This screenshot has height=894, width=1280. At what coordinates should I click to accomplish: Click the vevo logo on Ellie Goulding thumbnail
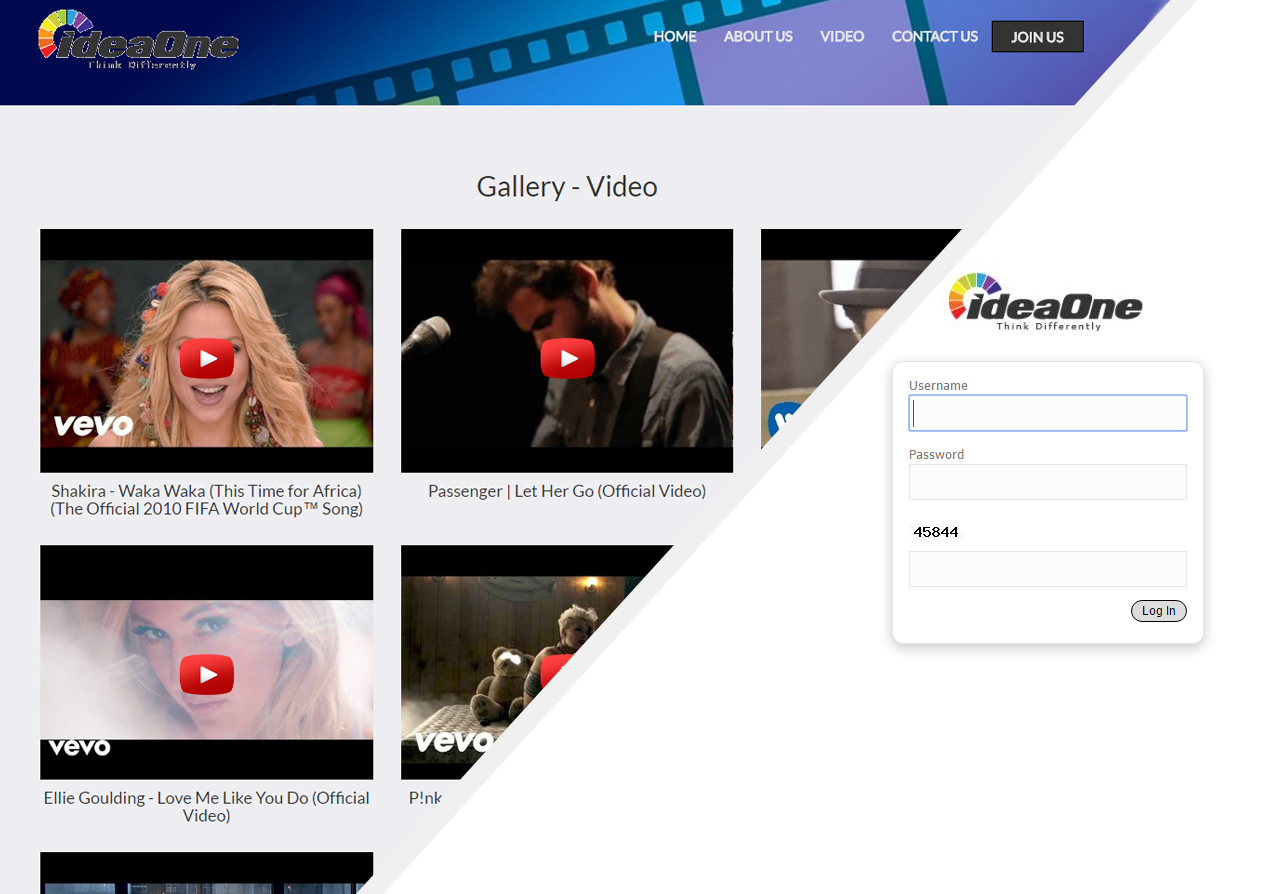[79, 747]
